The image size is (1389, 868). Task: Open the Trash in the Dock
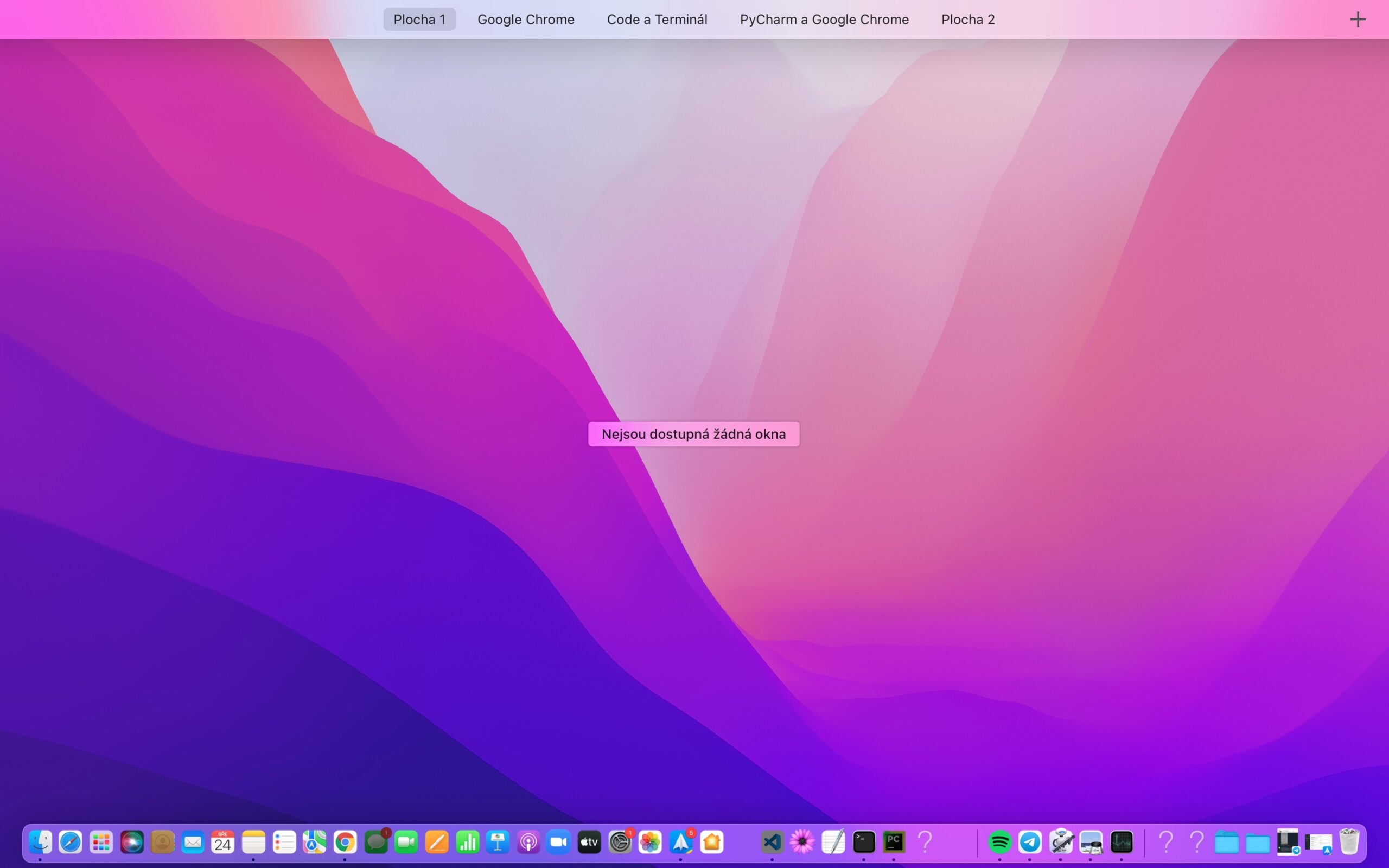(1349, 842)
